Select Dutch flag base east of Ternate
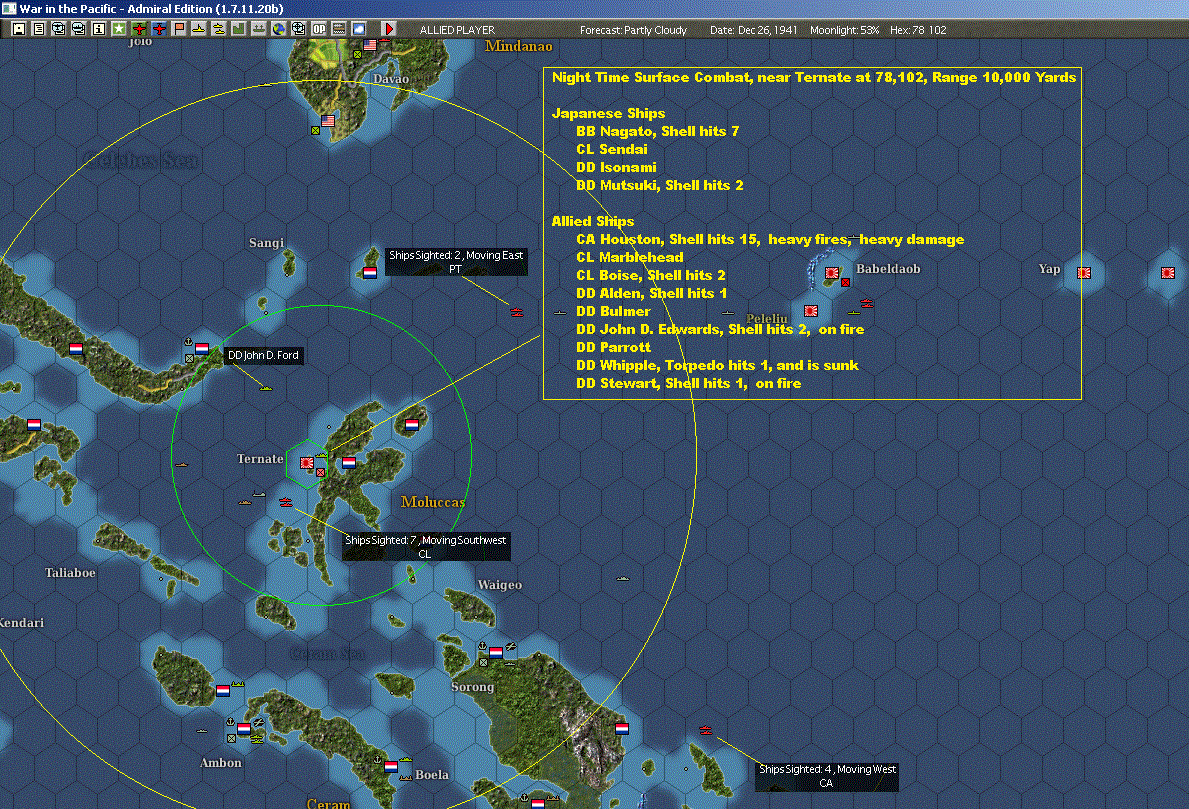 click(349, 463)
